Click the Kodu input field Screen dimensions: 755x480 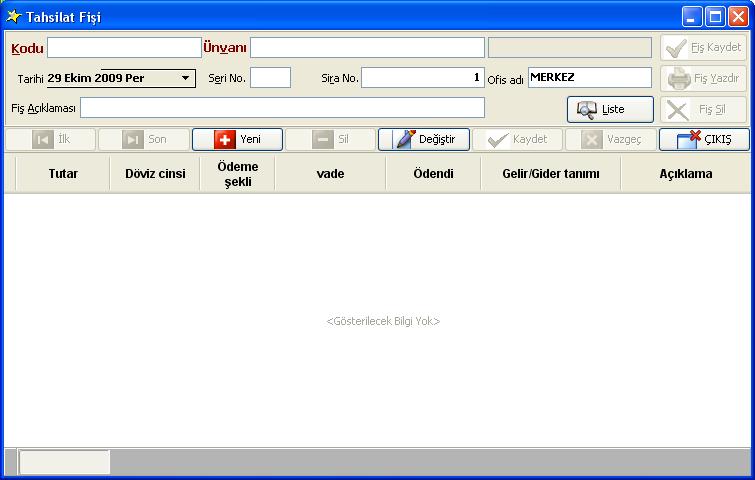click(124, 48)
